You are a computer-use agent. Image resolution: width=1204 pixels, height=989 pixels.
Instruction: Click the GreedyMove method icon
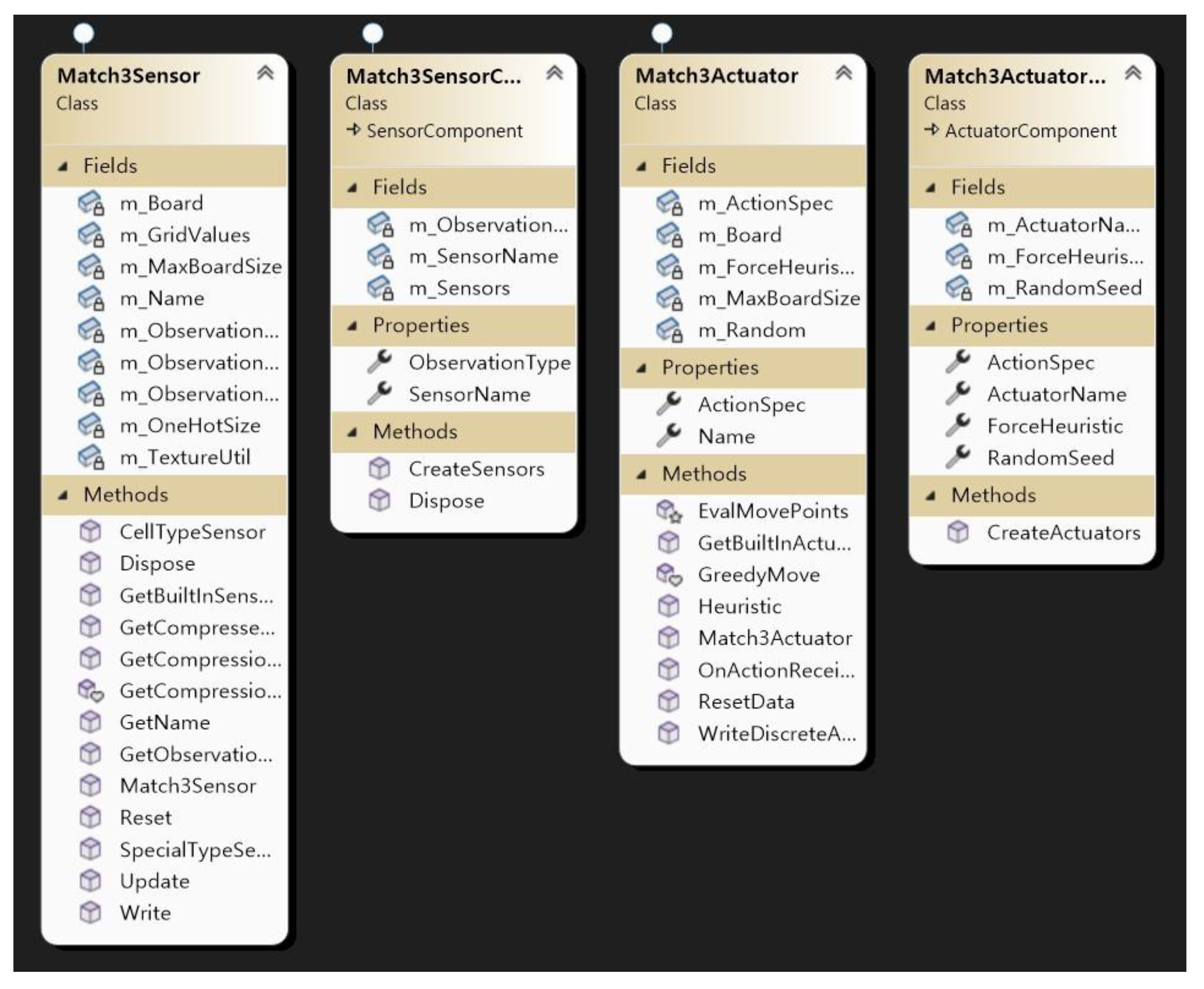point(669,575)
